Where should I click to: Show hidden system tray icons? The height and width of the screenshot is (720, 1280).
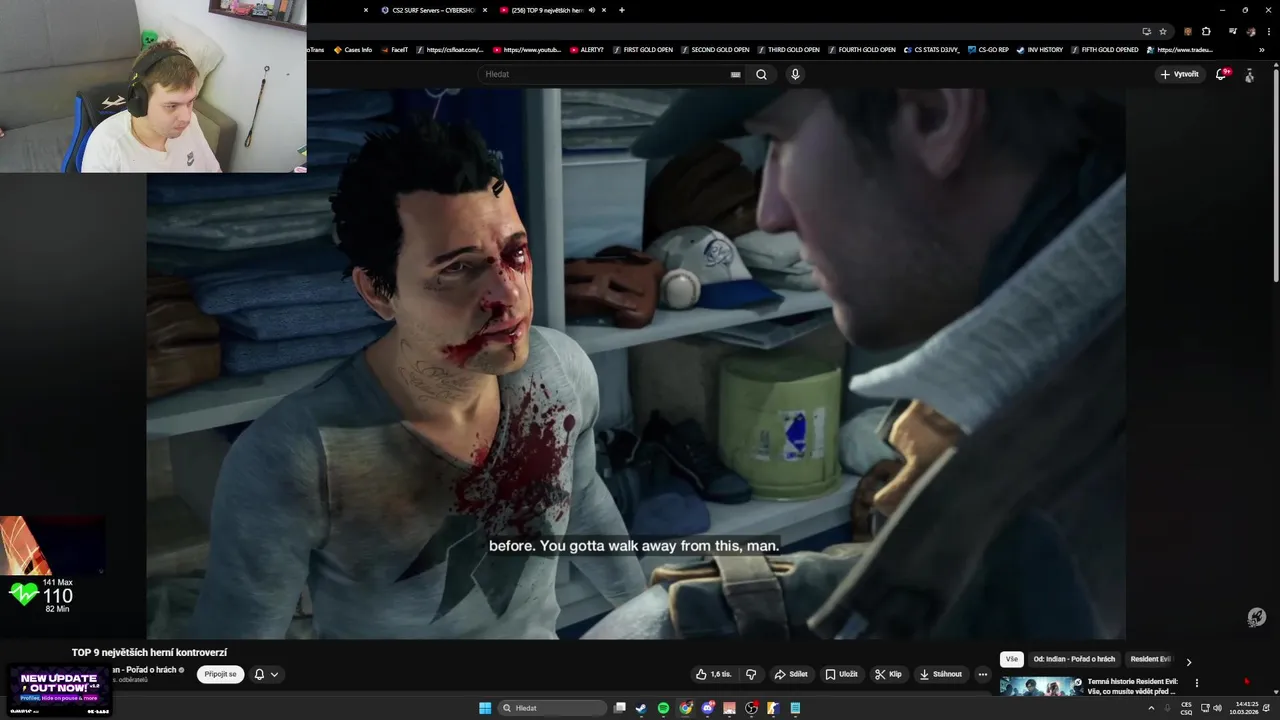1151,708
